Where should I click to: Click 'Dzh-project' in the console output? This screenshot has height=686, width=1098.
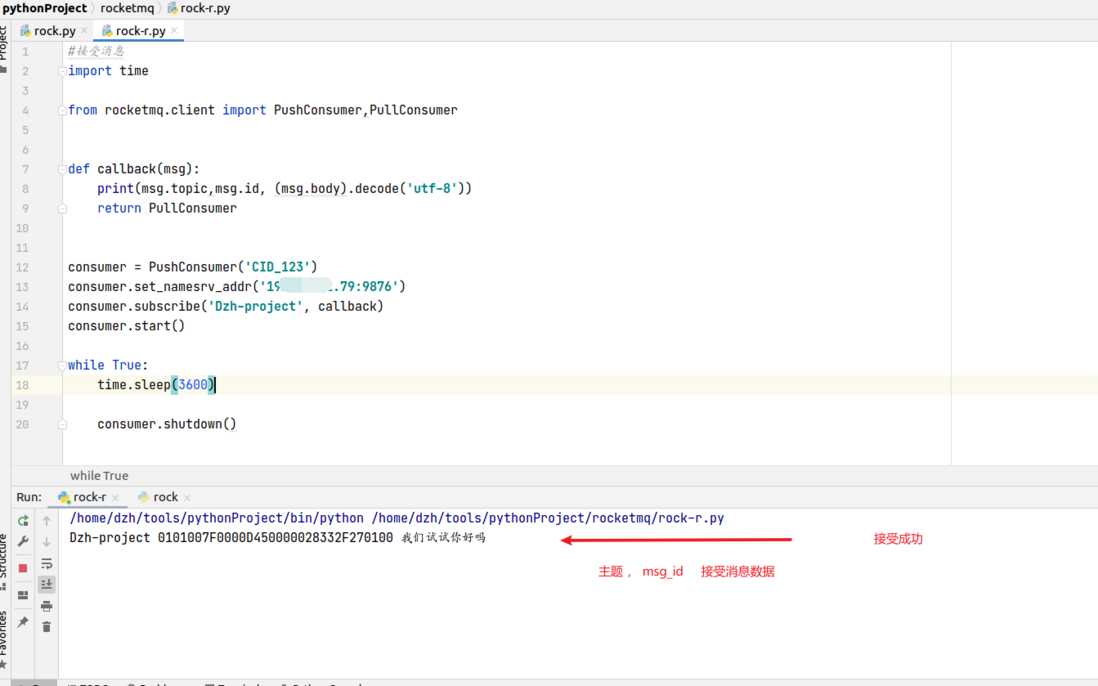click(109, 538)
